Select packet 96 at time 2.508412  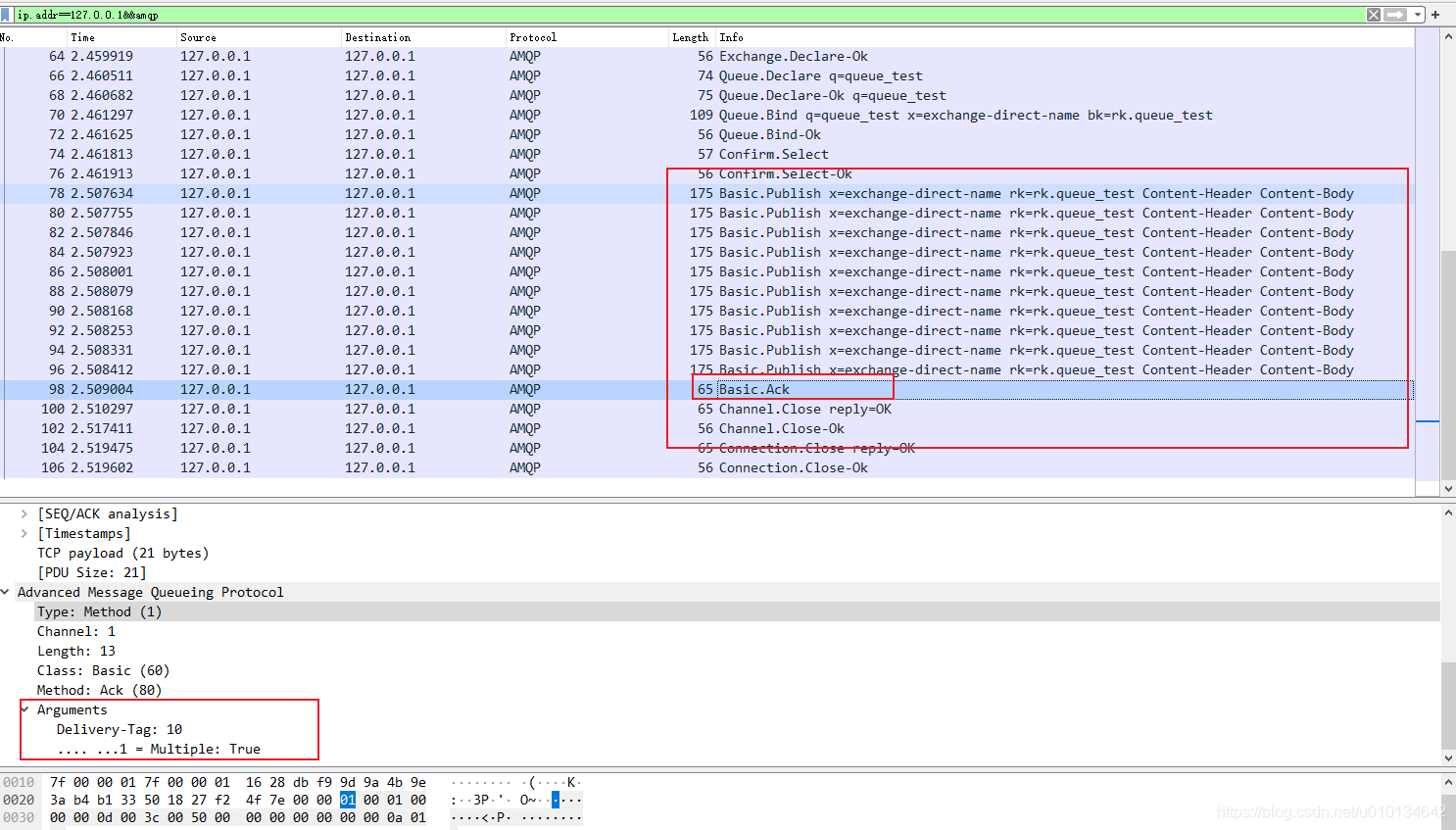coord(707,369)
